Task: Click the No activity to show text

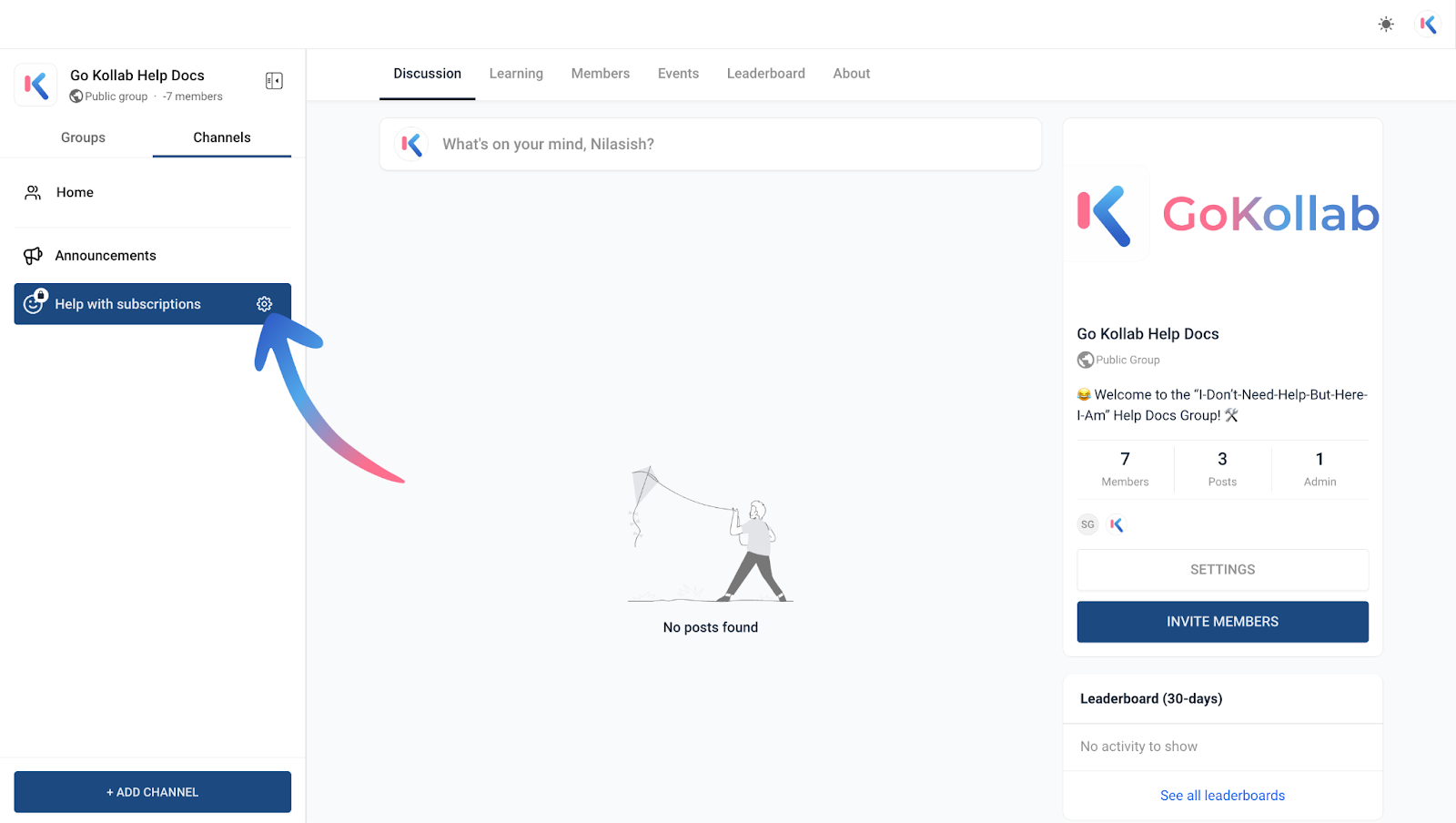Action: [x=1139, y=747]
